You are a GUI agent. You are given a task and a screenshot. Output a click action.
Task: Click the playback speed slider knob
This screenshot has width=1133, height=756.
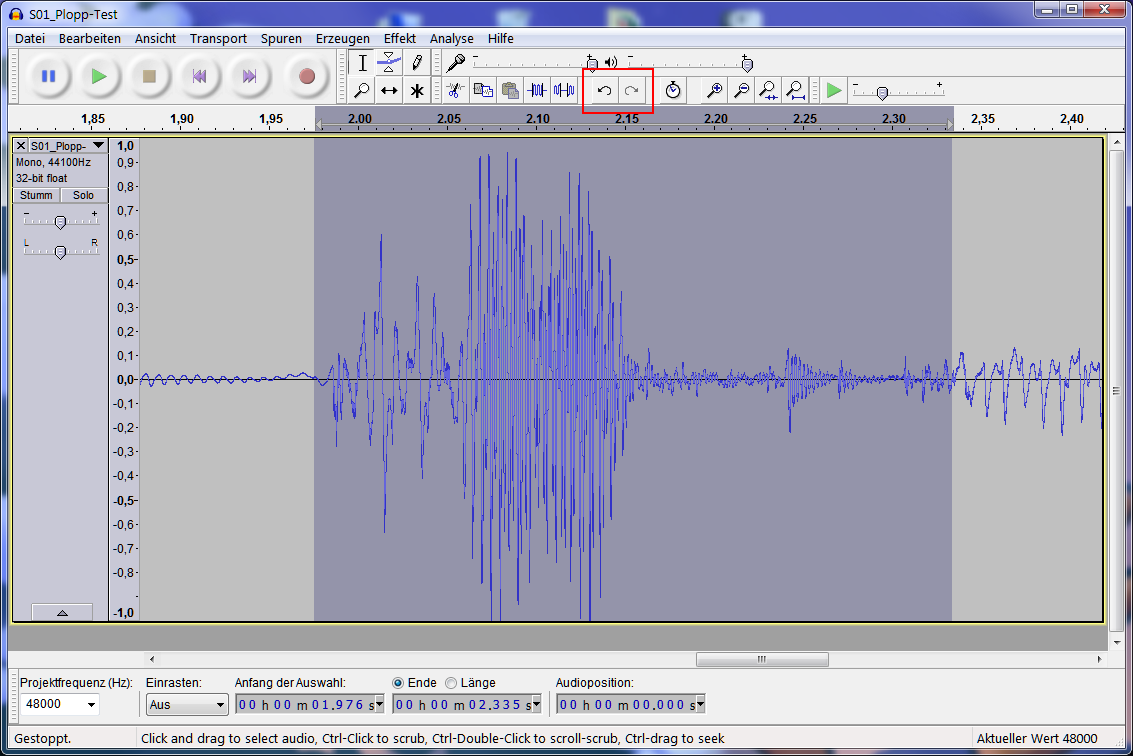click(882, 93)
